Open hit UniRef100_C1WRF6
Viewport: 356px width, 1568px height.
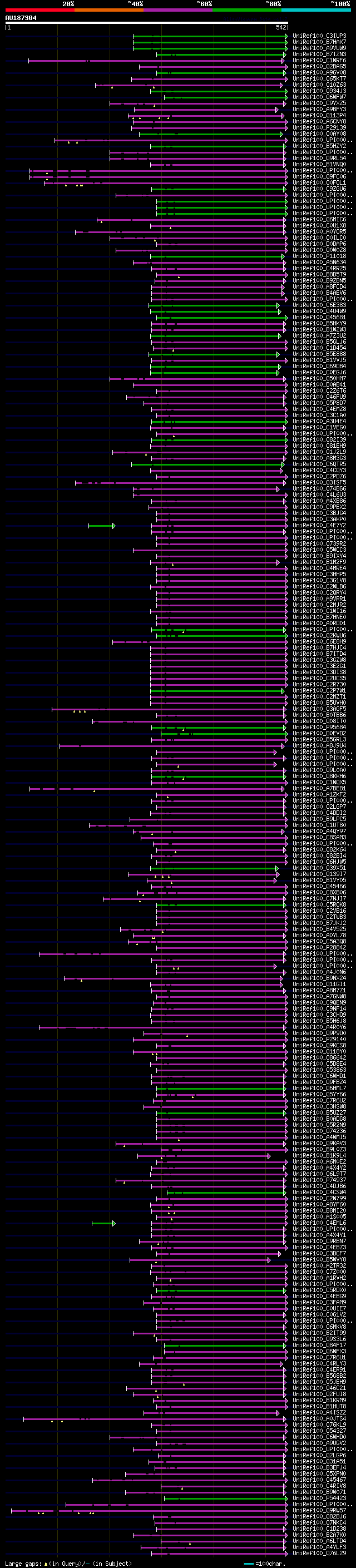319,60
